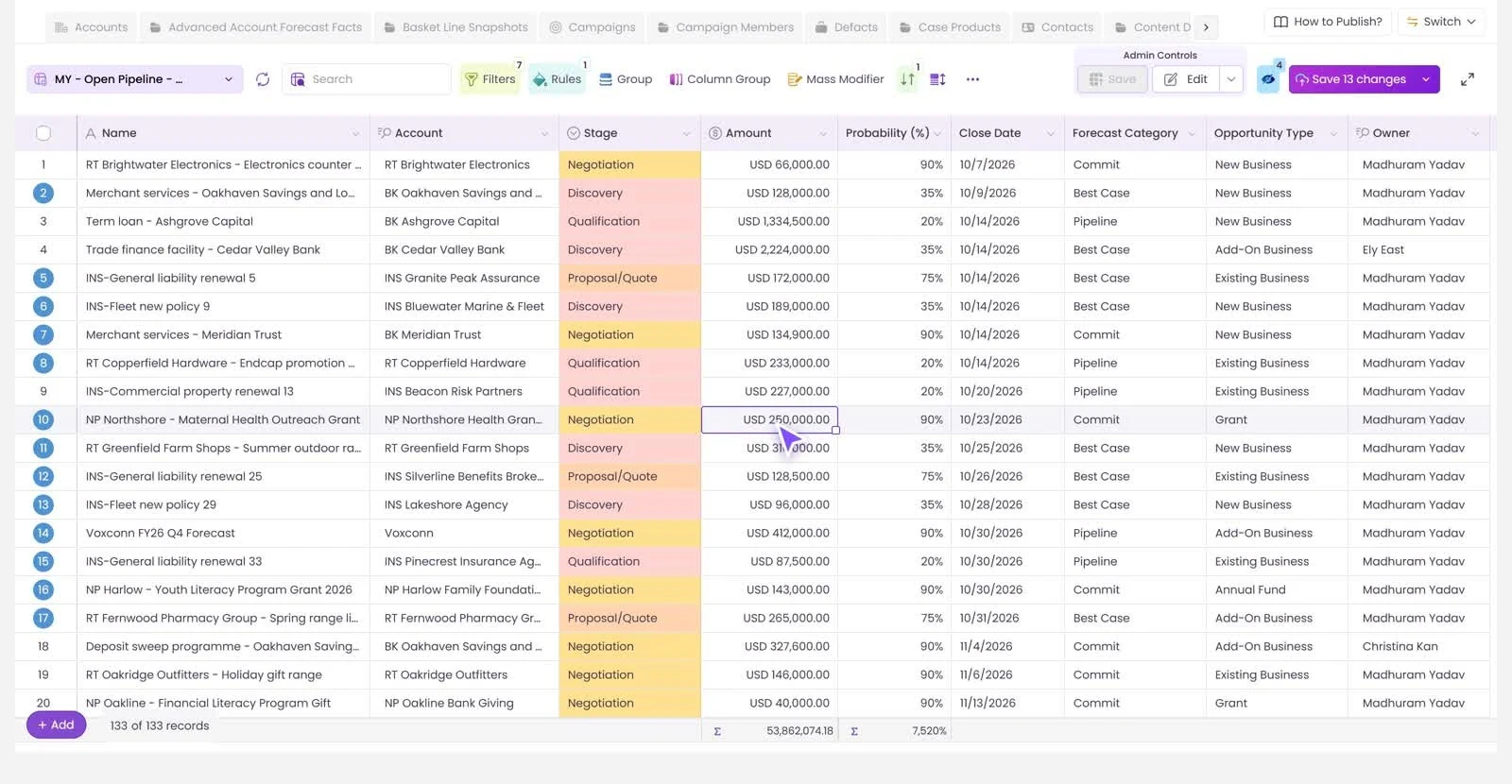The height and width of the screenshot is (784, 1512).
Task: Open the Edit dropdown arrow
Action: [1231, 79]
